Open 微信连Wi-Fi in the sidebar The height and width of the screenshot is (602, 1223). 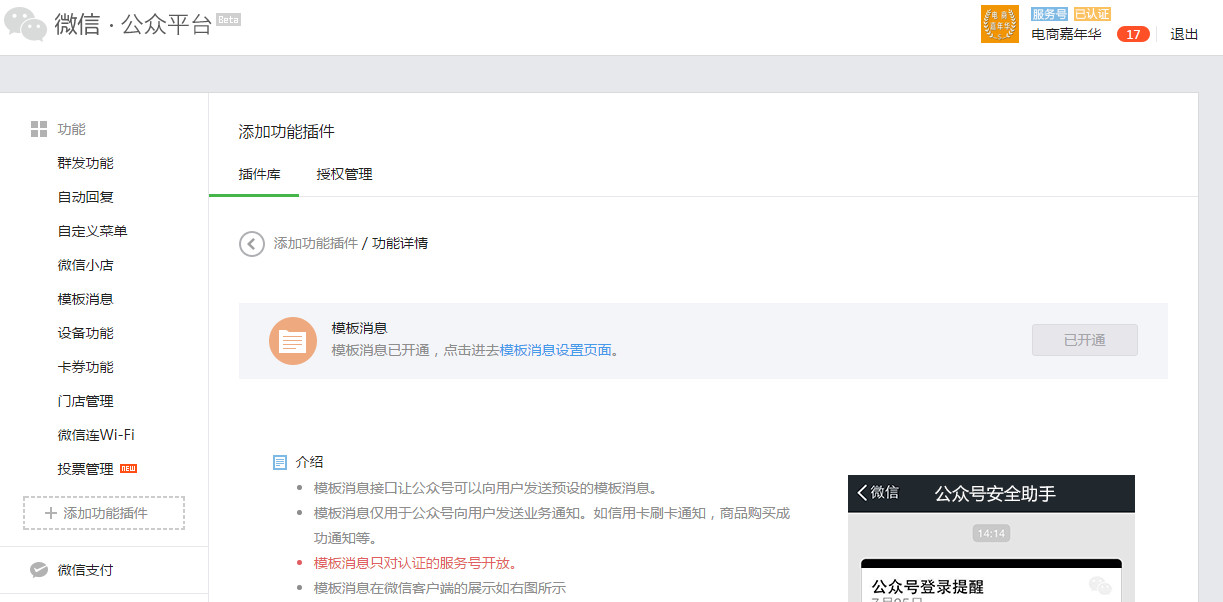click(x=96, y=435)
